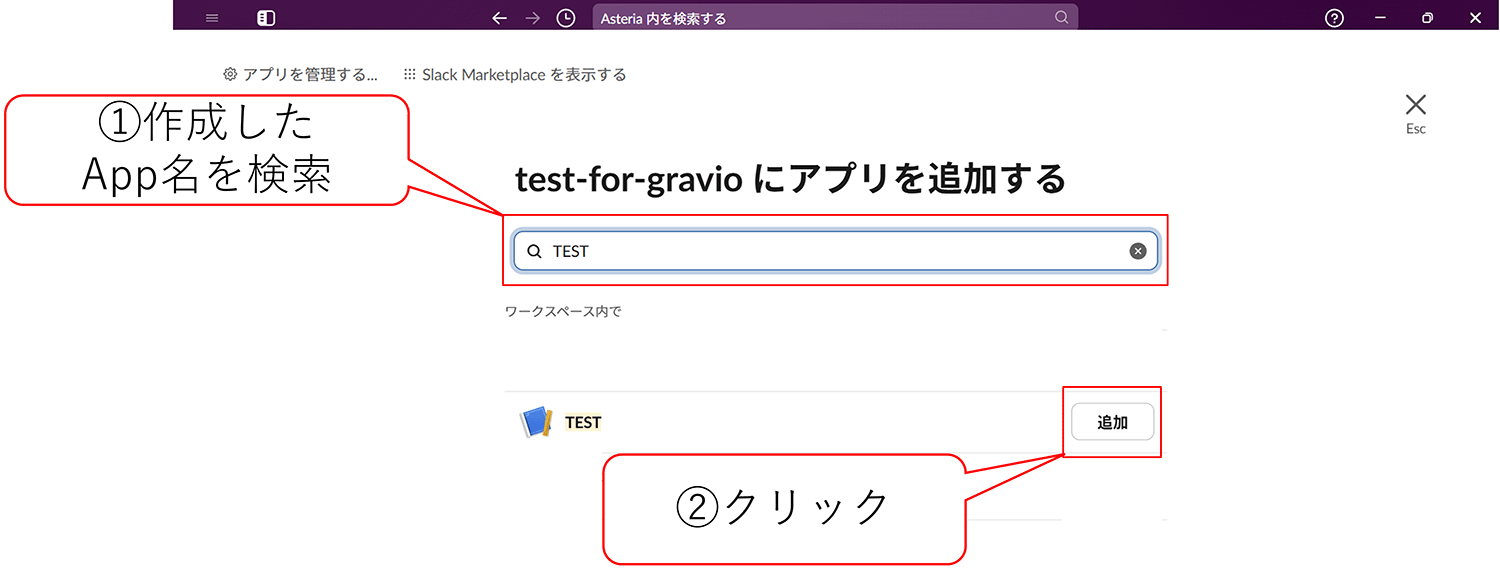Clear the TEST search text
Screen dimensions: 1500x579
coord(1138,251)
